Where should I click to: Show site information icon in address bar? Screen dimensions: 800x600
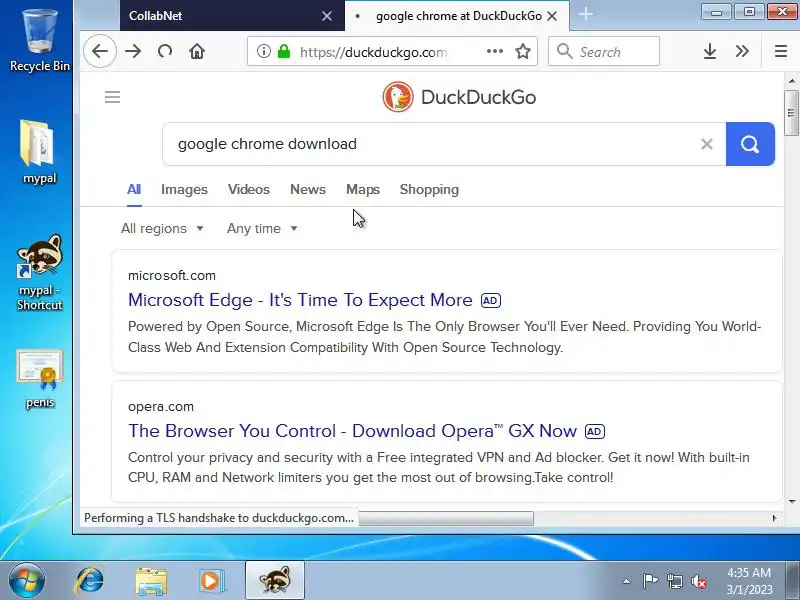tap(263, 51)
